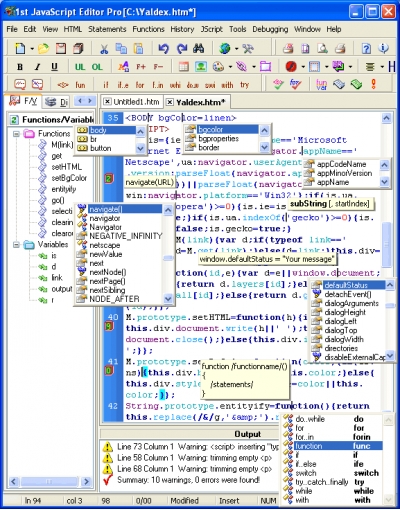The height and width of the screenshot is (510, 400).
Task: Click the F+ increase font icon
Action: pyautogui.click(x=141, y=67)
